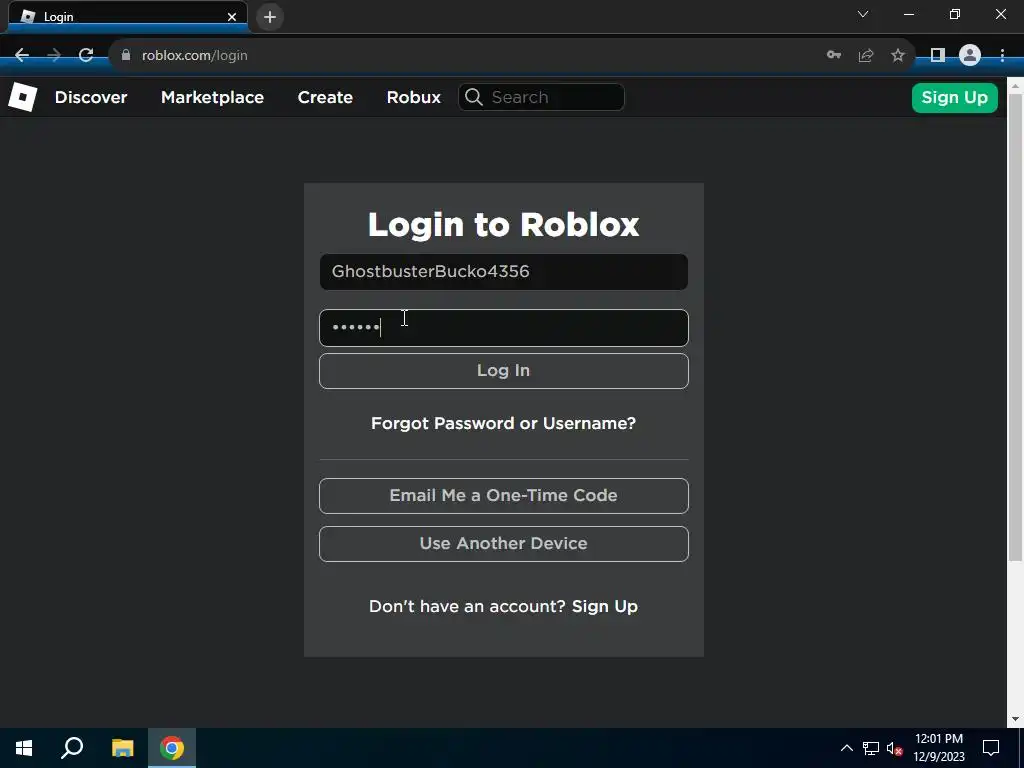Open the Discover menu item
Image resolution: width=1024 pixels, height=768 pixels.
click(x=91, y=97)
